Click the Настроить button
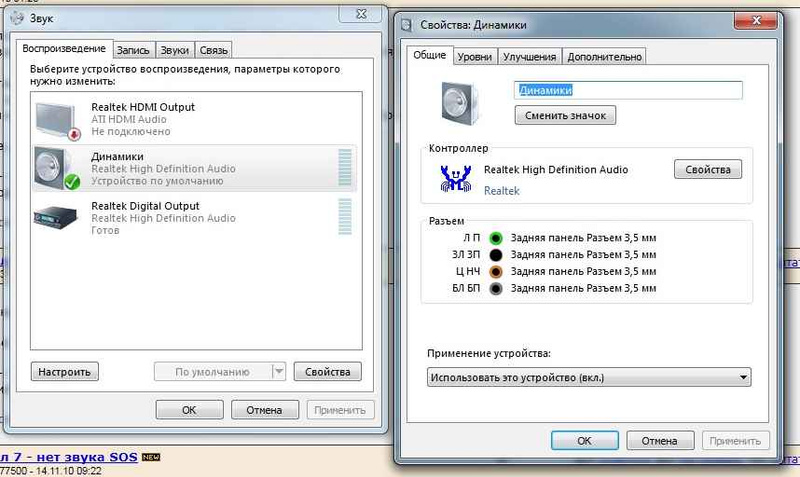The width and height of the screenshot is (800, 477). click(x=64, y=372)
